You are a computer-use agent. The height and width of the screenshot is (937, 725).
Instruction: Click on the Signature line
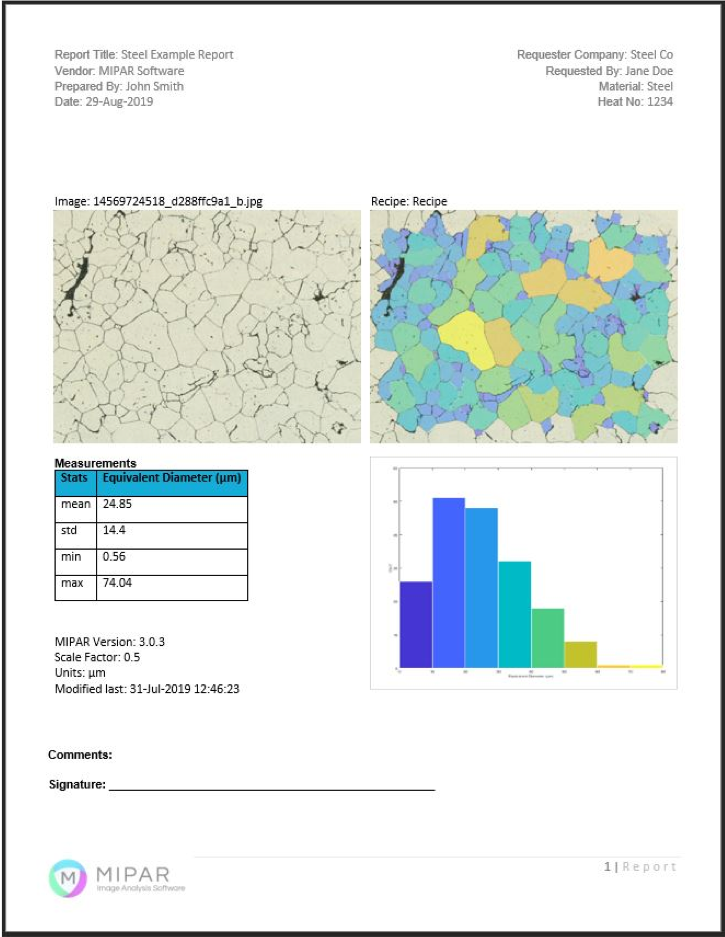(x=272, y=786)
